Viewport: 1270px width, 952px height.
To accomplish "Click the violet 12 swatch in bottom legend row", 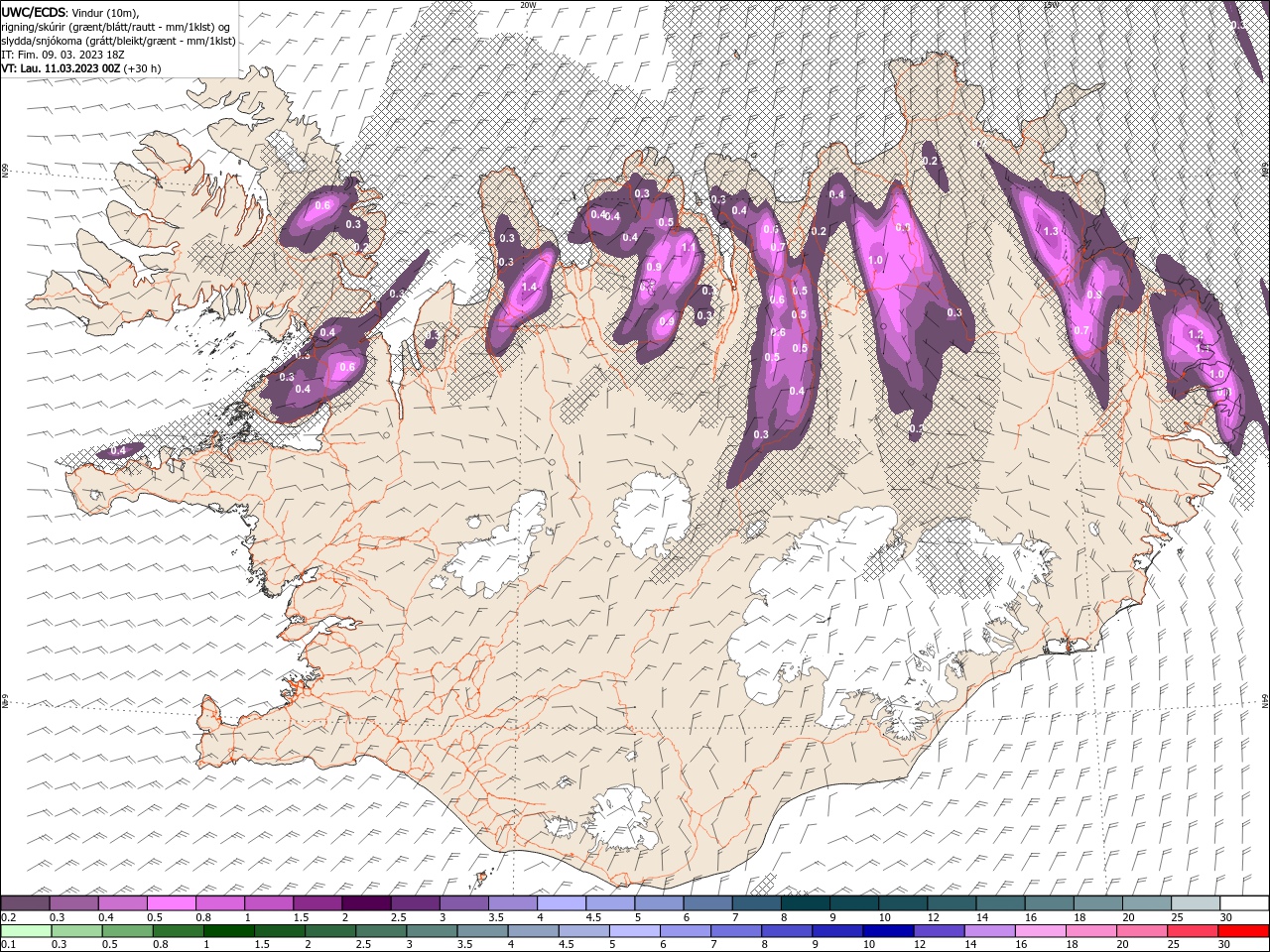I will (x=939, y=931).
